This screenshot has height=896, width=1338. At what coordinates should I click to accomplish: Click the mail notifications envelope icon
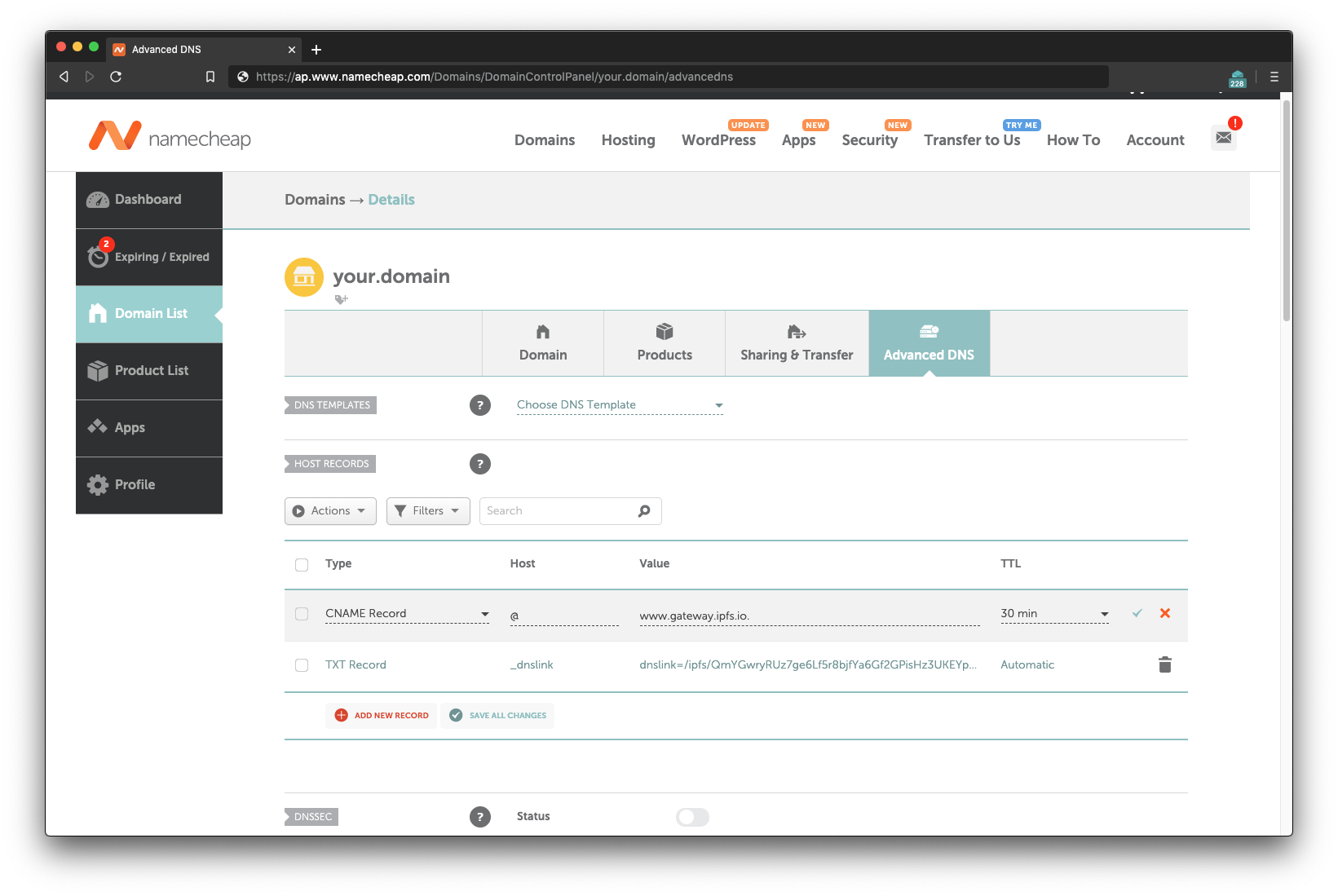(x=1223, y=138)
